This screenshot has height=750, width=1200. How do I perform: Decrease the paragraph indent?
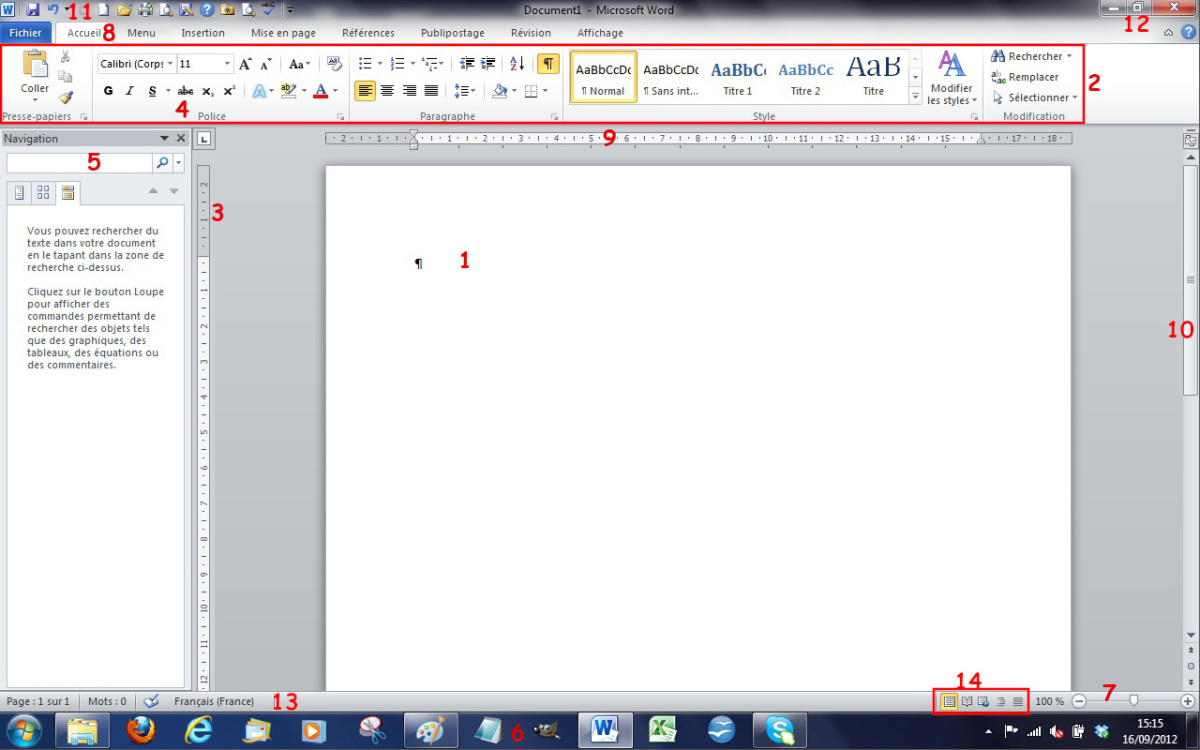[467, 64]
